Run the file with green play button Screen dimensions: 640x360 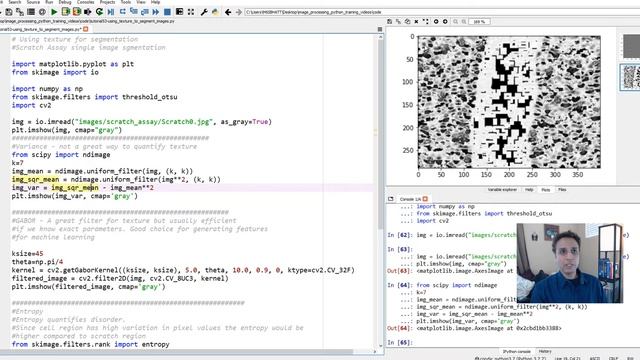point(54,12)
